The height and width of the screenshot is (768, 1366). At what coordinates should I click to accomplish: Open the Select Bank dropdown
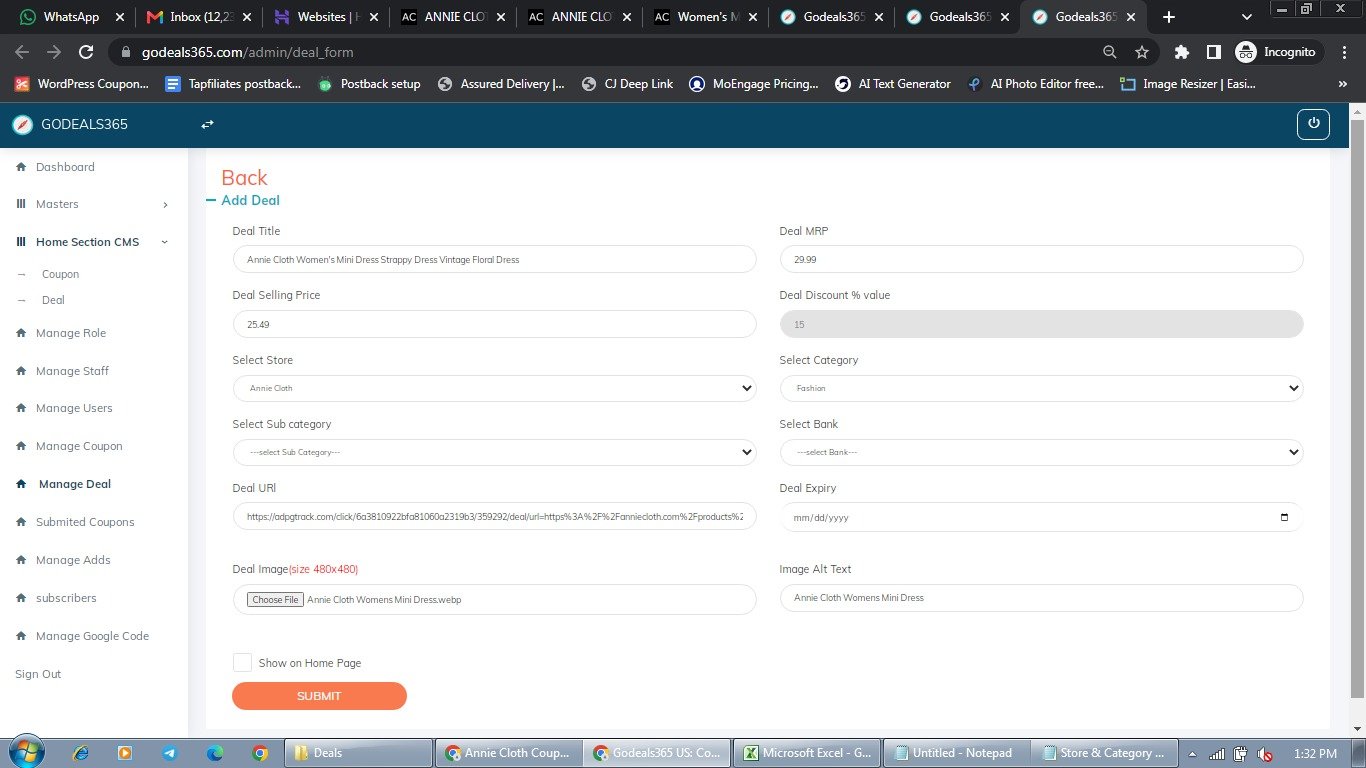1041,452
